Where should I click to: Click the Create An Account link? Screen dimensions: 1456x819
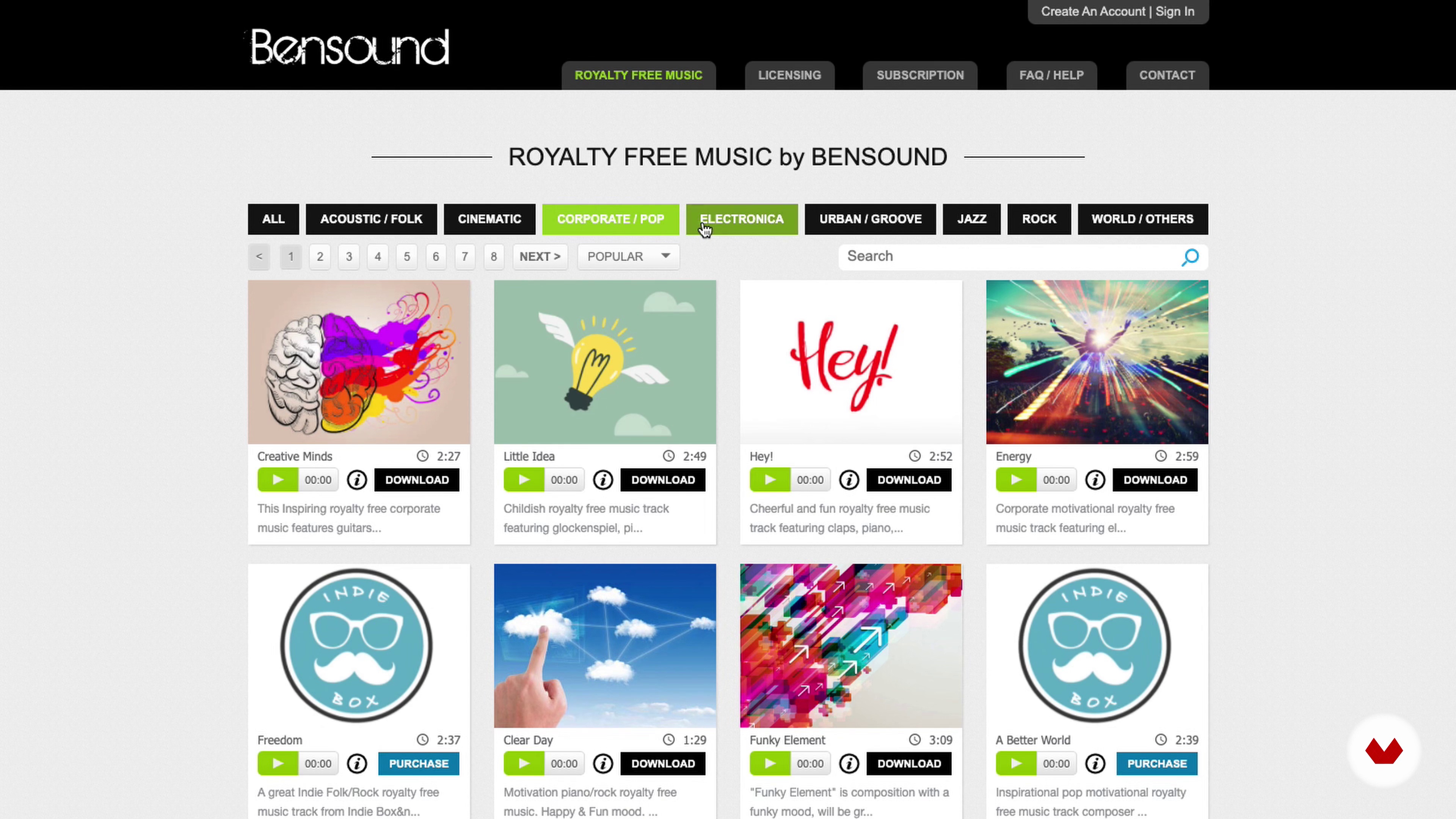point(1092,11)
